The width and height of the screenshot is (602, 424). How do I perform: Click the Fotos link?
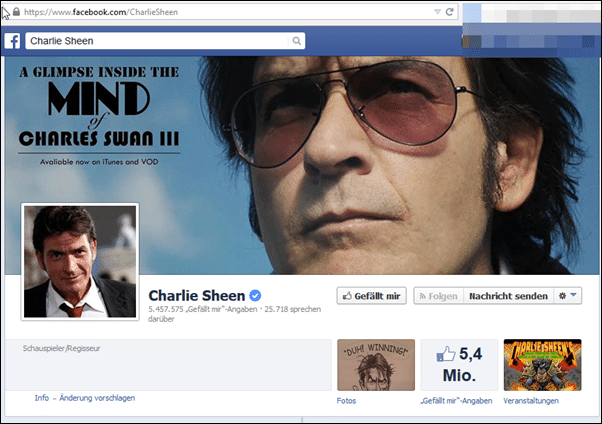346,401
